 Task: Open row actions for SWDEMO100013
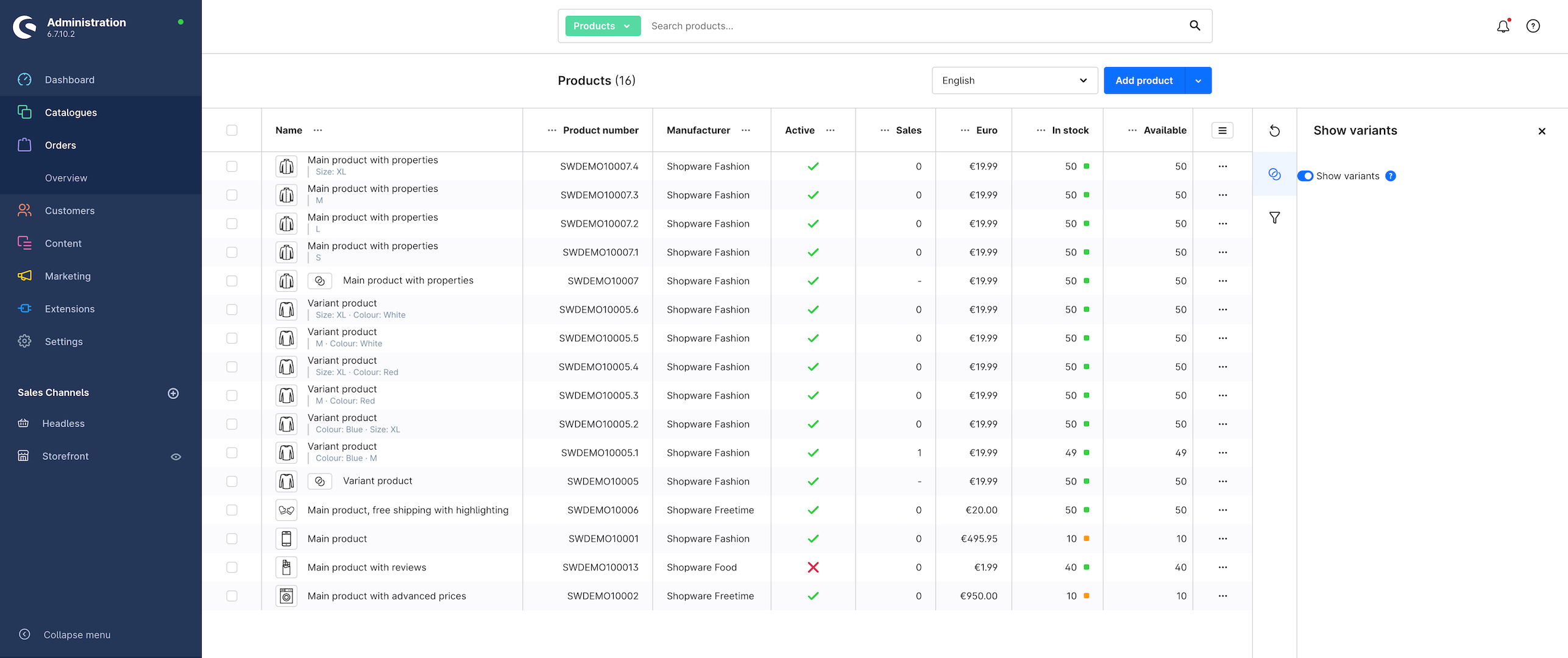[x=1222, y=567]
